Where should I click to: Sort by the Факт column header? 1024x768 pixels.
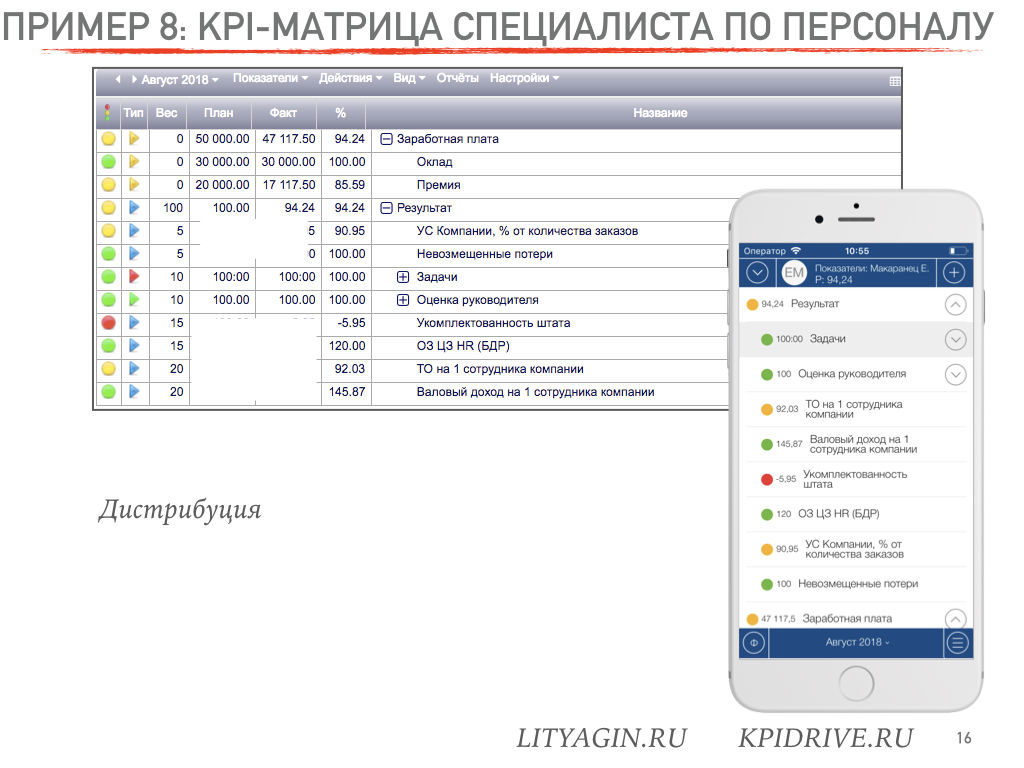[x=283, y=113]
